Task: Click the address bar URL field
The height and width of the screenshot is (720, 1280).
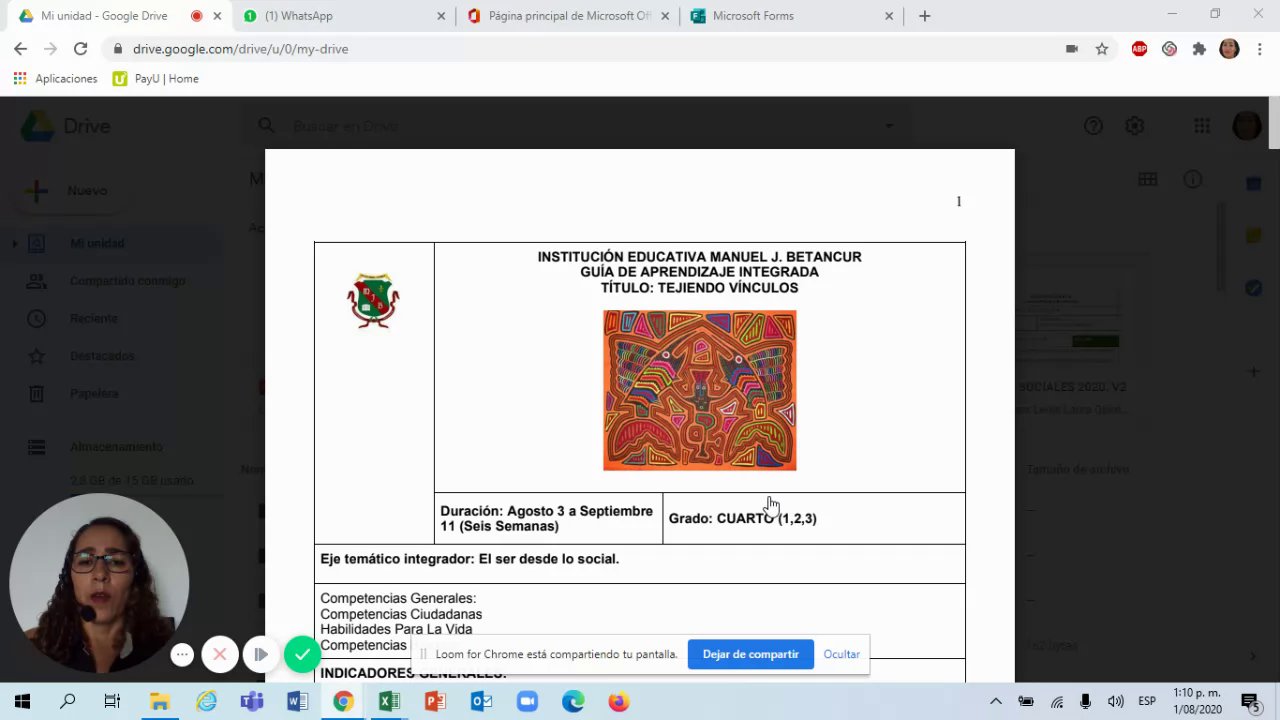Action: [x=590, y=48]
